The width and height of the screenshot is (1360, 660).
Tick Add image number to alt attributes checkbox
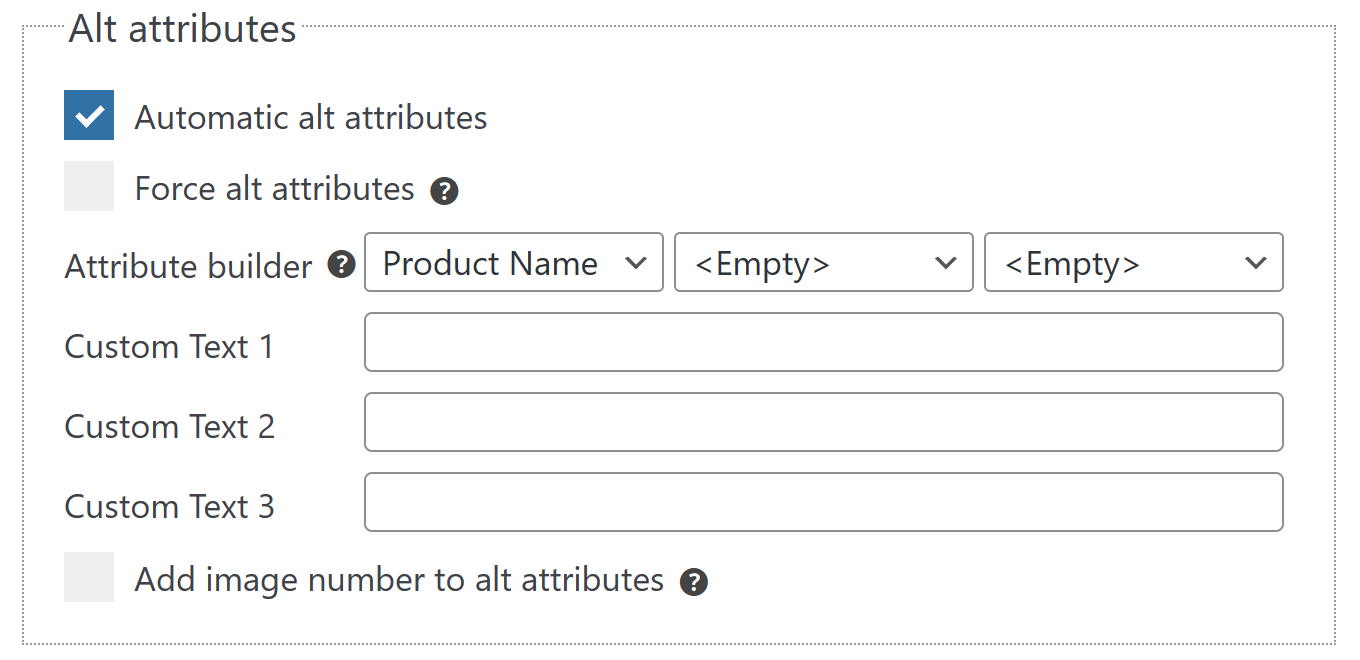89,577
